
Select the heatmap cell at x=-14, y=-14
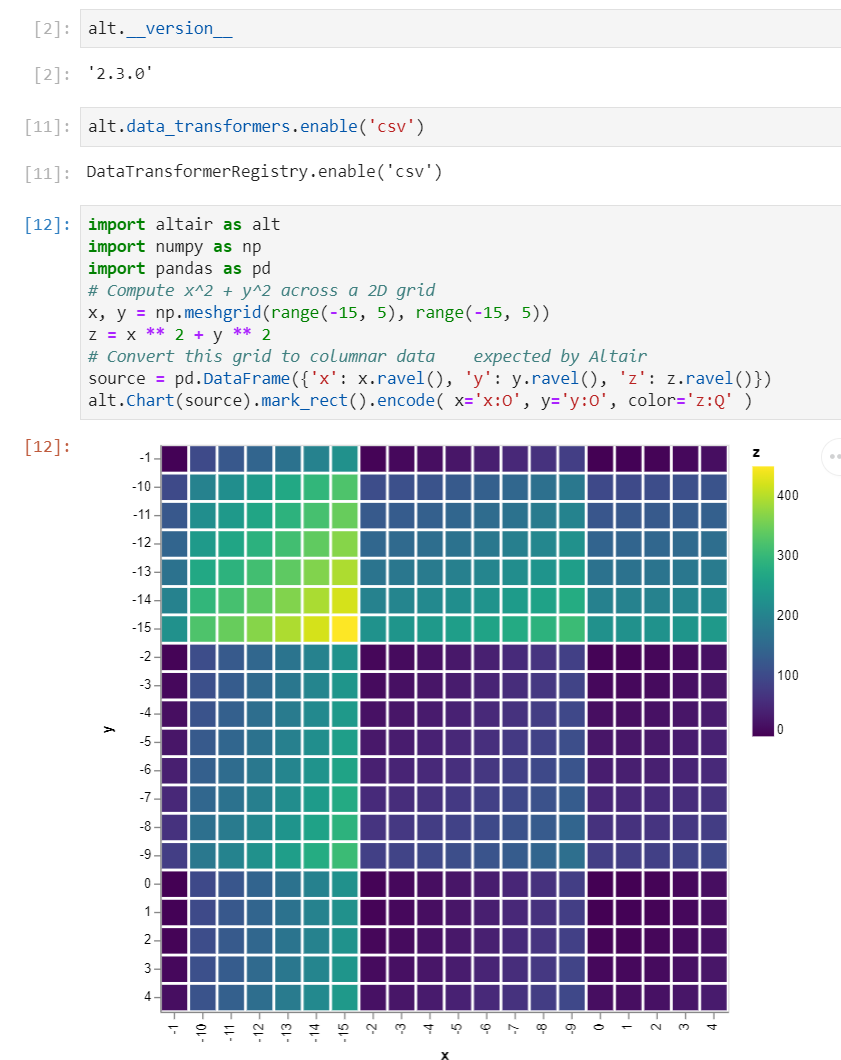point(316,600)
